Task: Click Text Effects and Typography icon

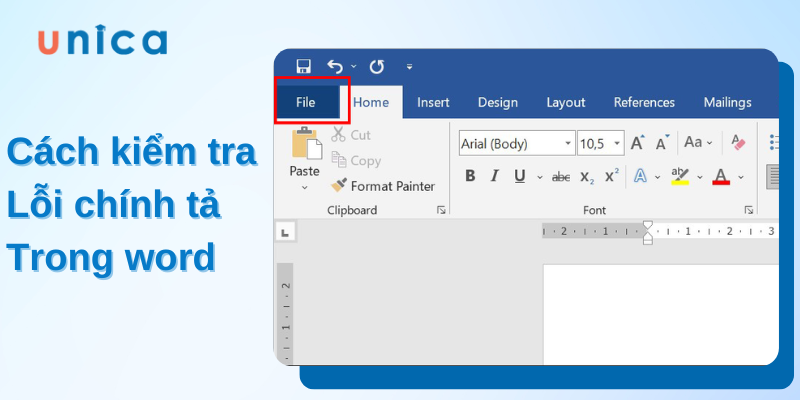Action: pyautogui.click(x=640, y=177)
